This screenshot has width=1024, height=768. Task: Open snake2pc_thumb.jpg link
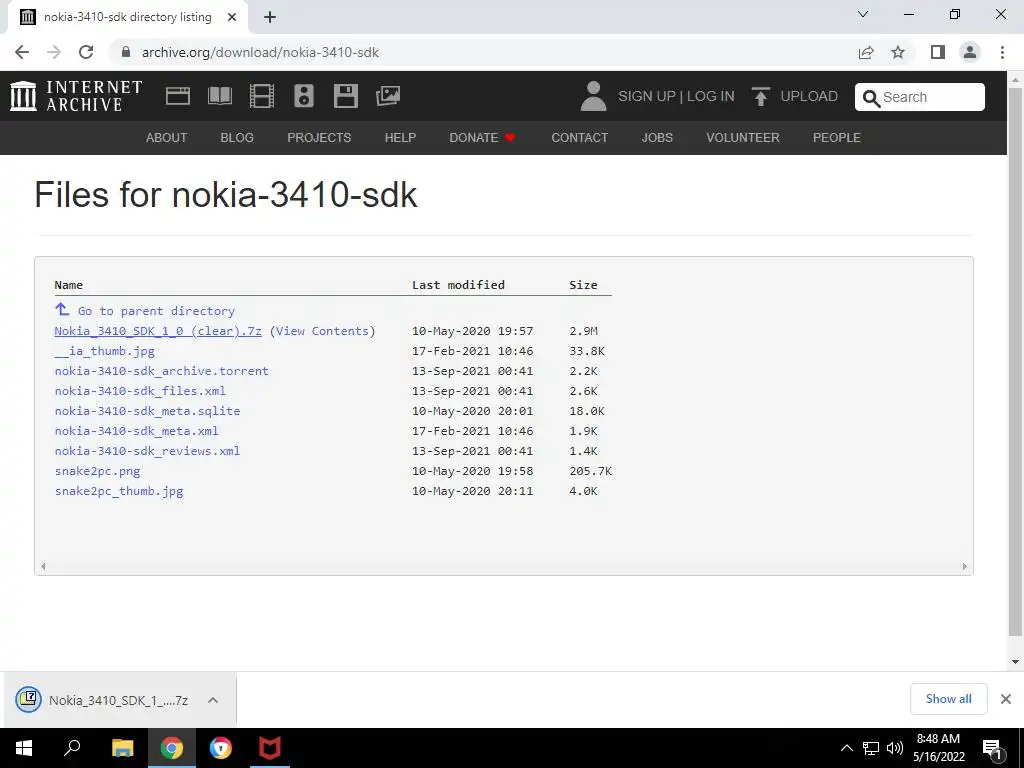[x=119, y=491]
